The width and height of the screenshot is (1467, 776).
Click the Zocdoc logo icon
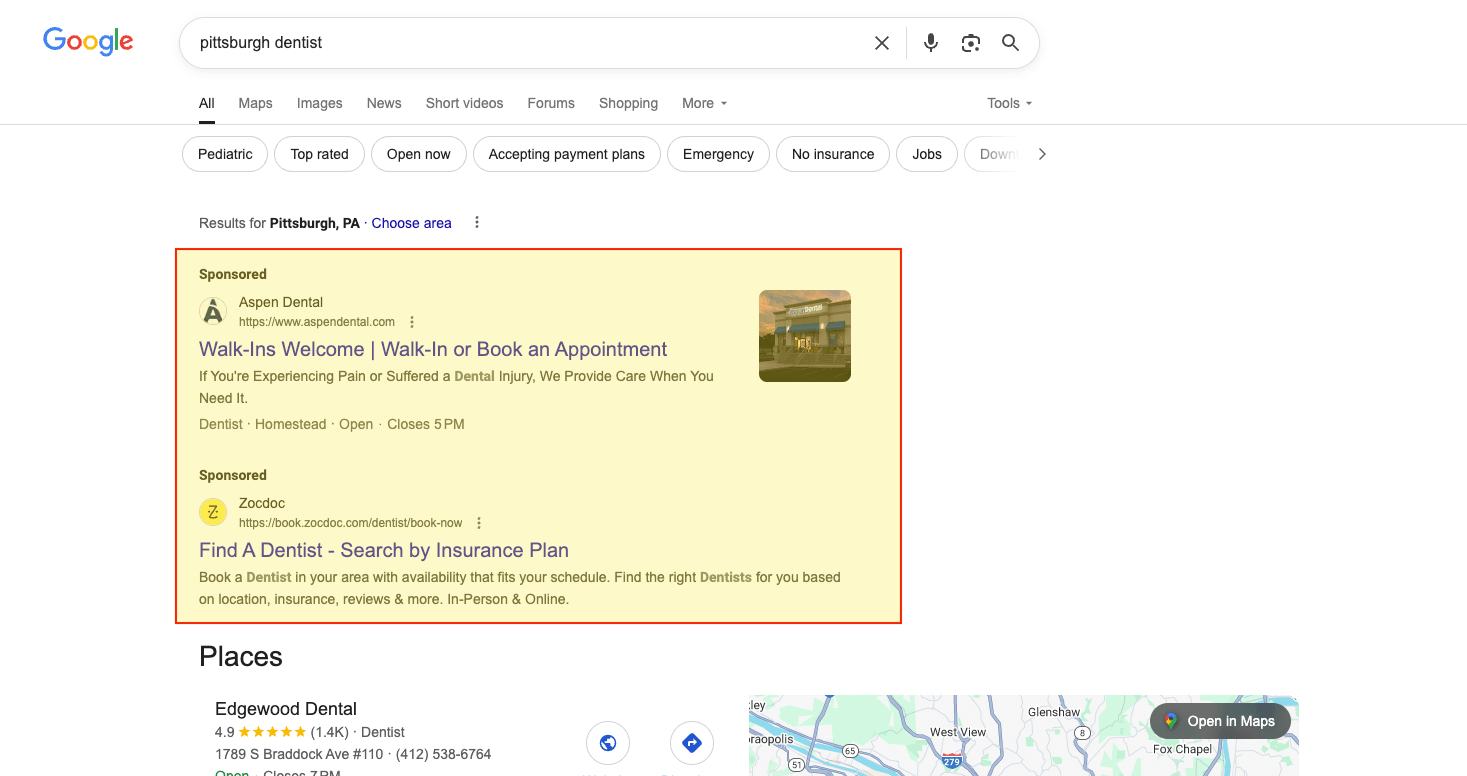pos(213,512)
